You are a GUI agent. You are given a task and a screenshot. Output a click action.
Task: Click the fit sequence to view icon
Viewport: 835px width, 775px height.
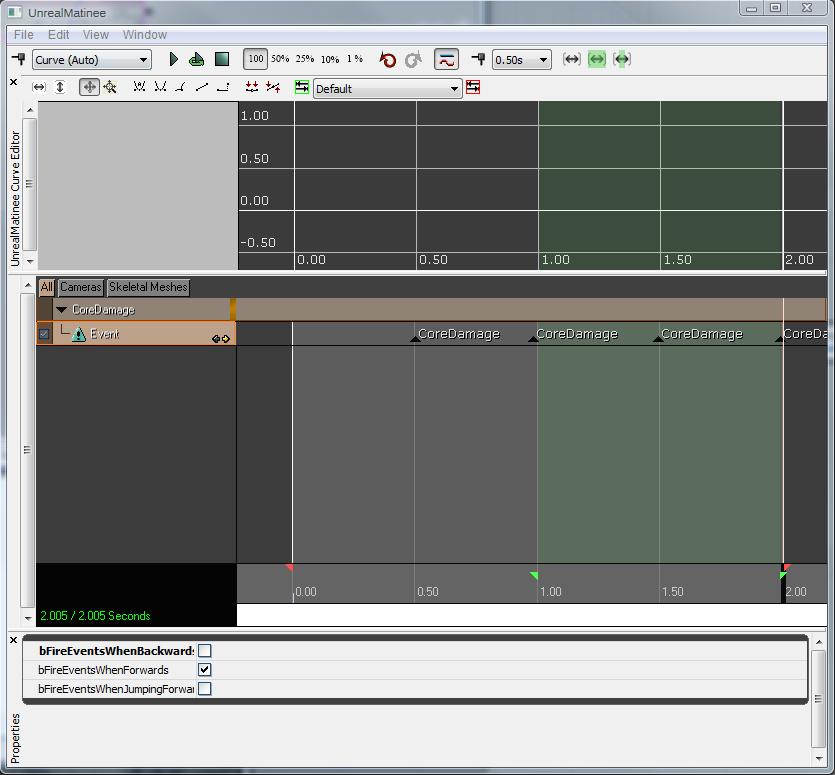(x=571, y=59)
